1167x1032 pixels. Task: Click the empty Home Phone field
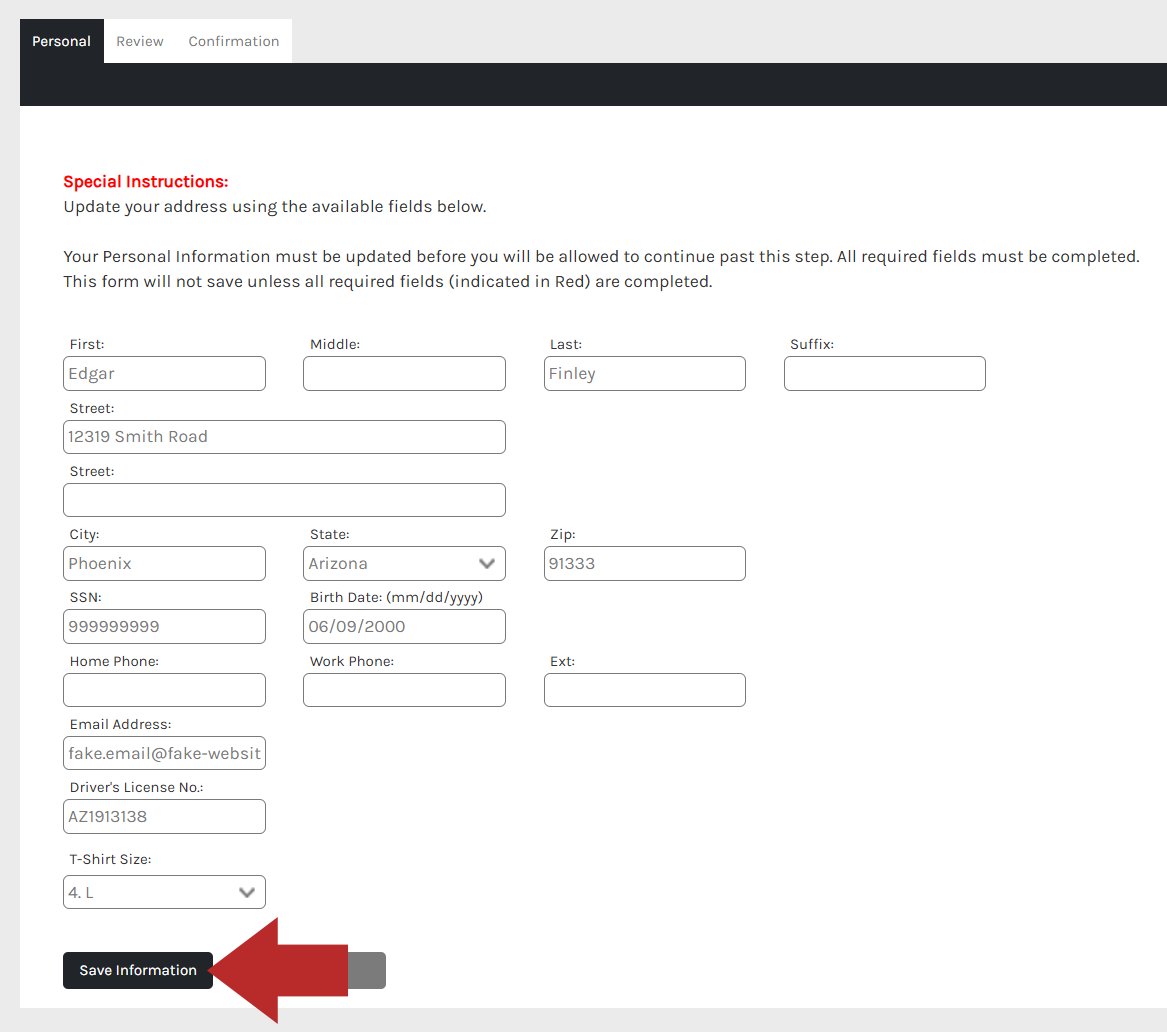[x=164, y=690]
